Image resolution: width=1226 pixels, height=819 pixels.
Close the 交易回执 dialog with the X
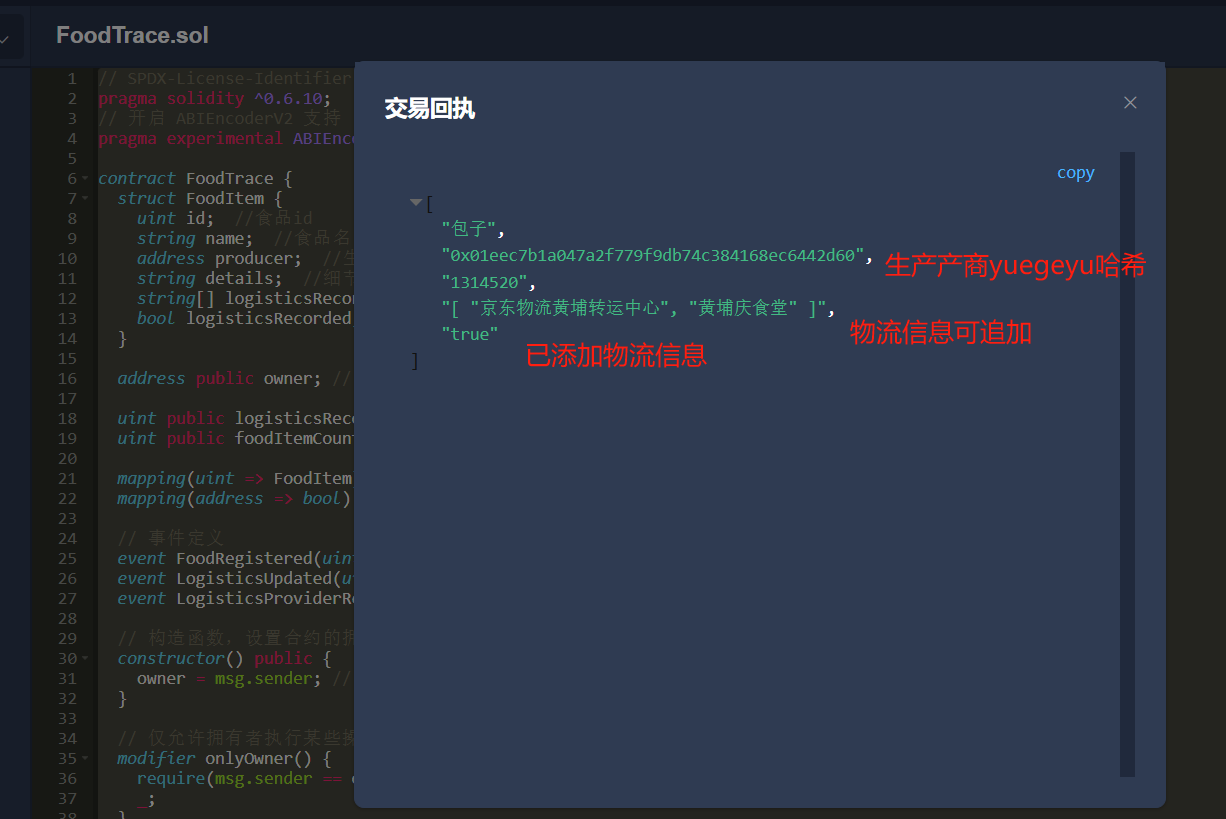[1130, 102]
